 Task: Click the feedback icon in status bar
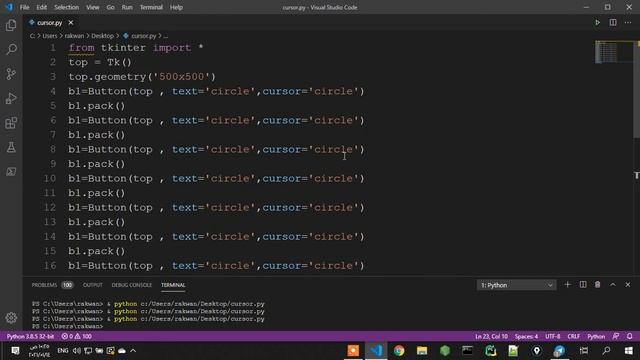[616, 336]
